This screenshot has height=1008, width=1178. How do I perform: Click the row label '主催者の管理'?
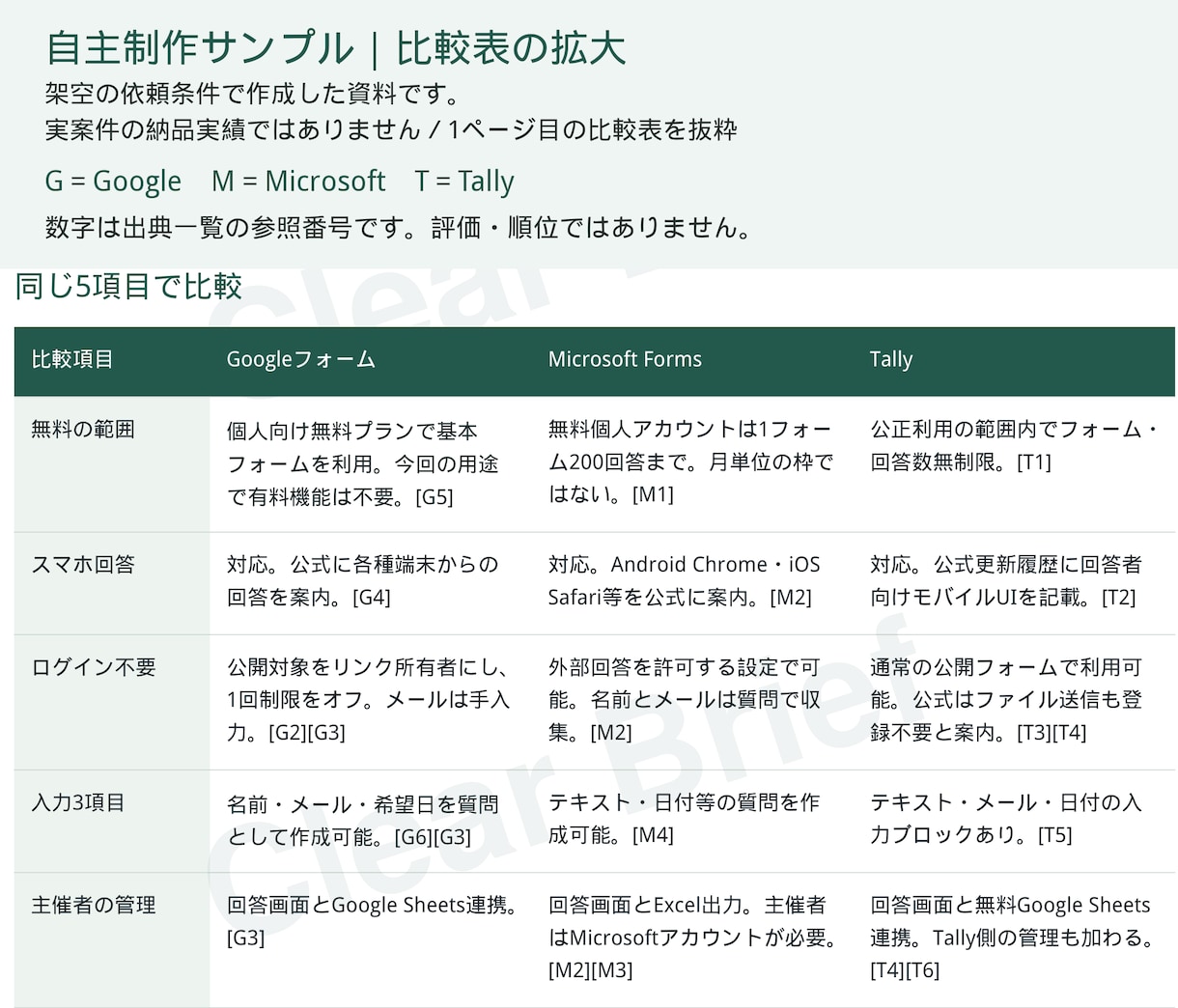[x=94, y=905]
